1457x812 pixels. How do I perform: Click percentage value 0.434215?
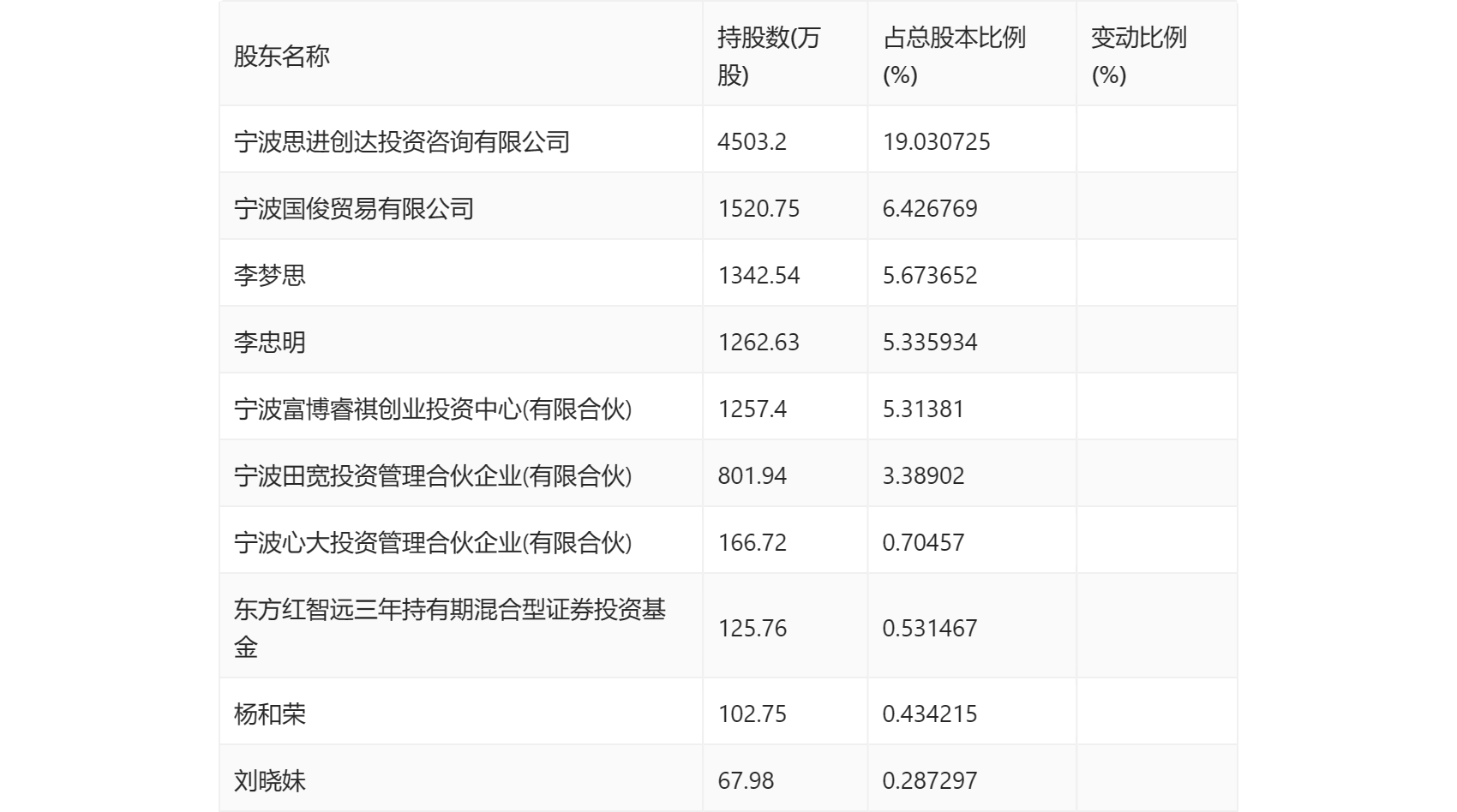[x=930, y=713]
